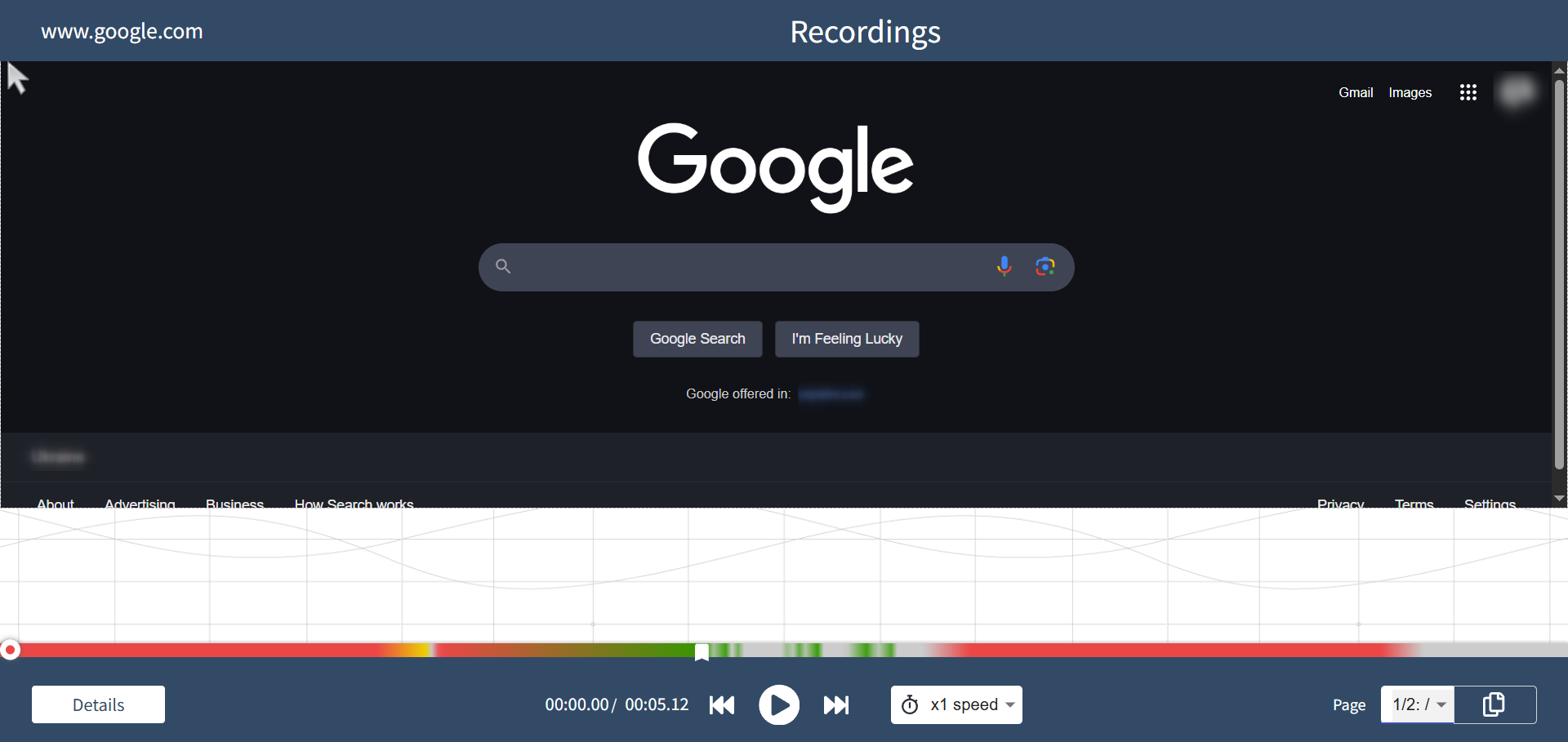
Task: Click the Google Search button
Action: coord(697,339)
